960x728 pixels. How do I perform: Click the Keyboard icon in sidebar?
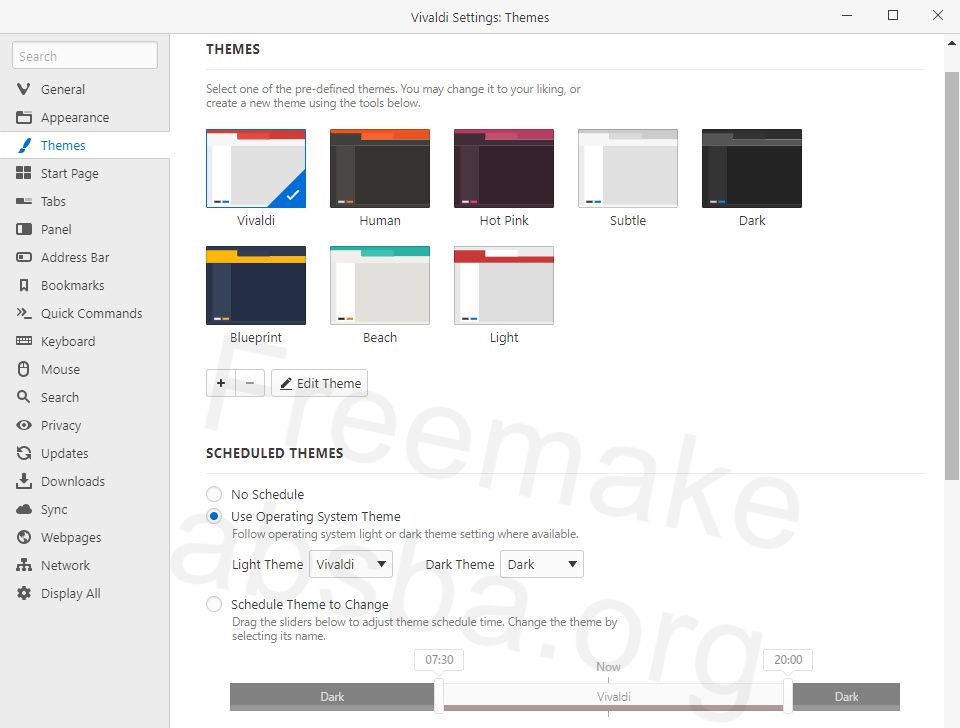click(x=24, y=341)
